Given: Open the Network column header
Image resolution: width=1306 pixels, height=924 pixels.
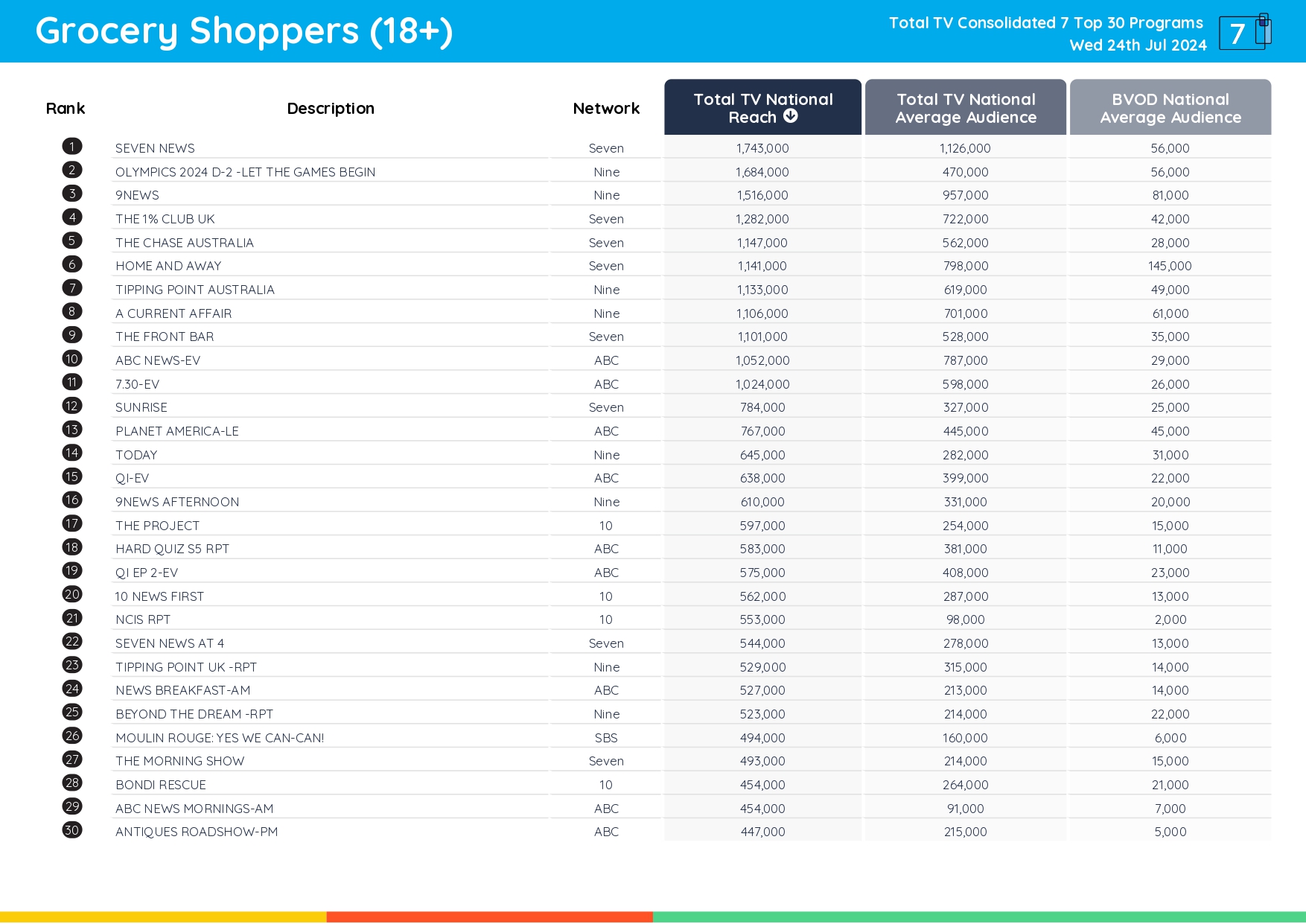Looking at the screenshot, I should click(x=605, y=108).
